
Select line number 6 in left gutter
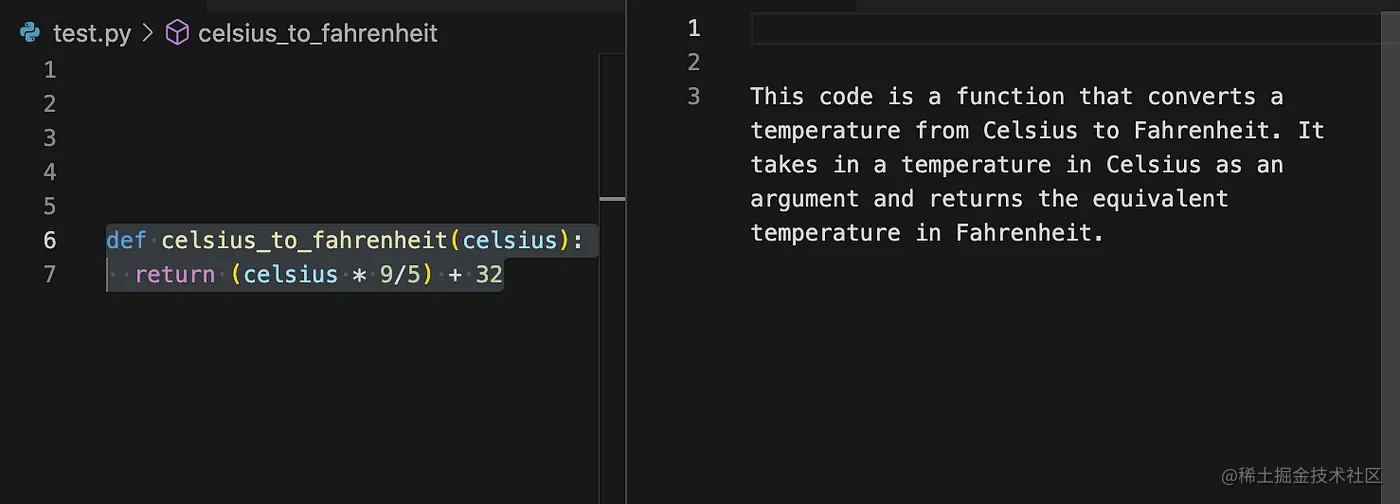click(x=50, y=240)
